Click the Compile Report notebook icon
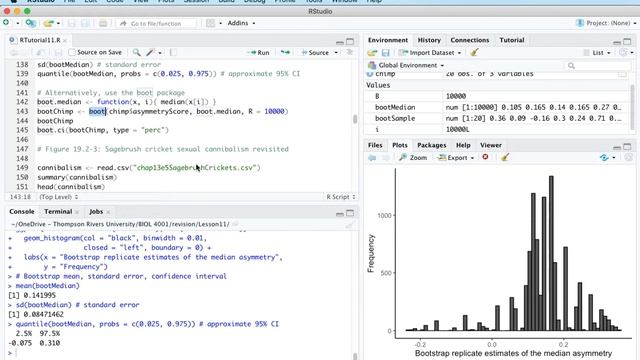This screenshot has height=360, width=640. coord(173,52)
